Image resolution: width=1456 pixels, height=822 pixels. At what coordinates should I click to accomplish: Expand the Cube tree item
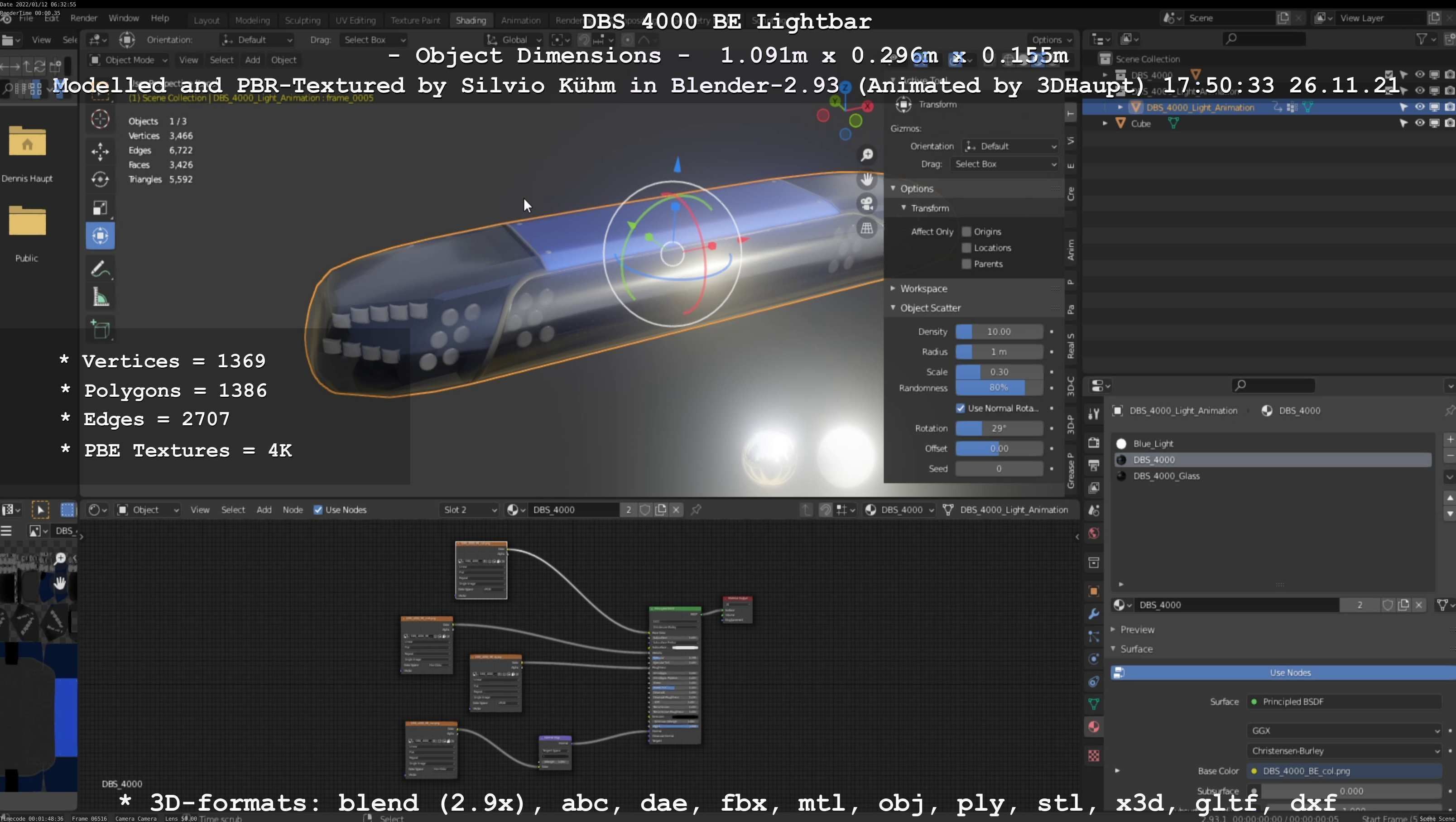(x=1105, y=123)
